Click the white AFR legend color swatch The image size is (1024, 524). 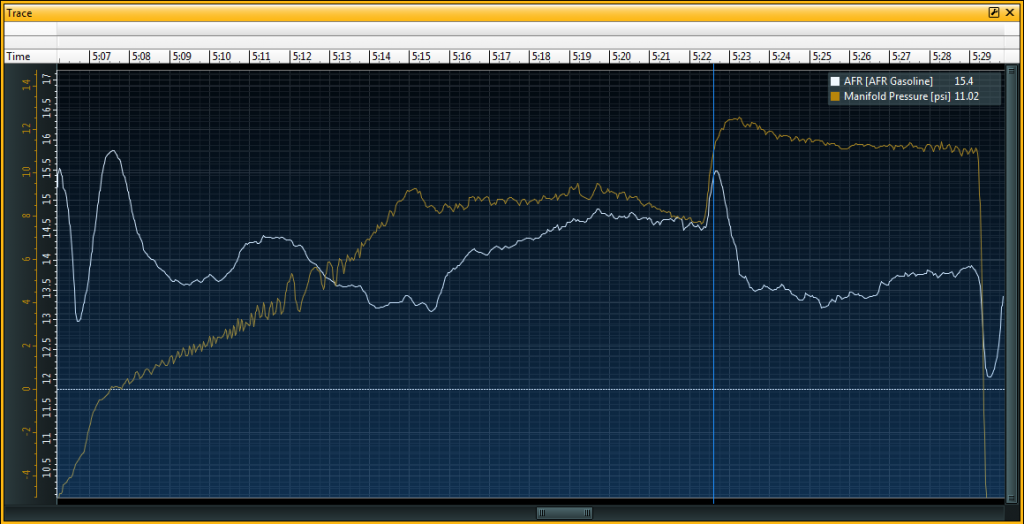pos(835,81)
